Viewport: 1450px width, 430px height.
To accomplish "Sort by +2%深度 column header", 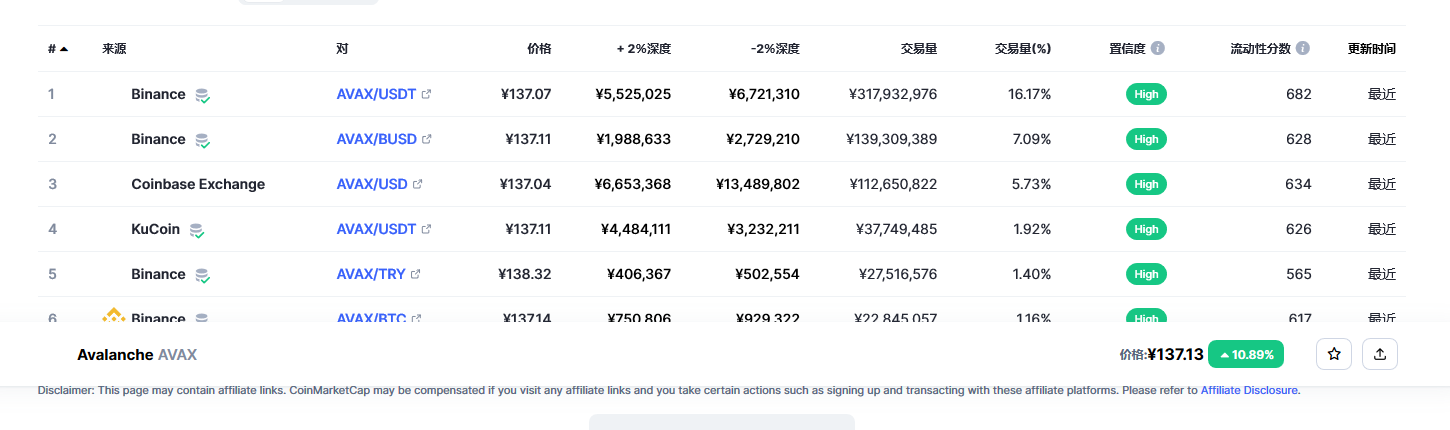I will 644,48.
